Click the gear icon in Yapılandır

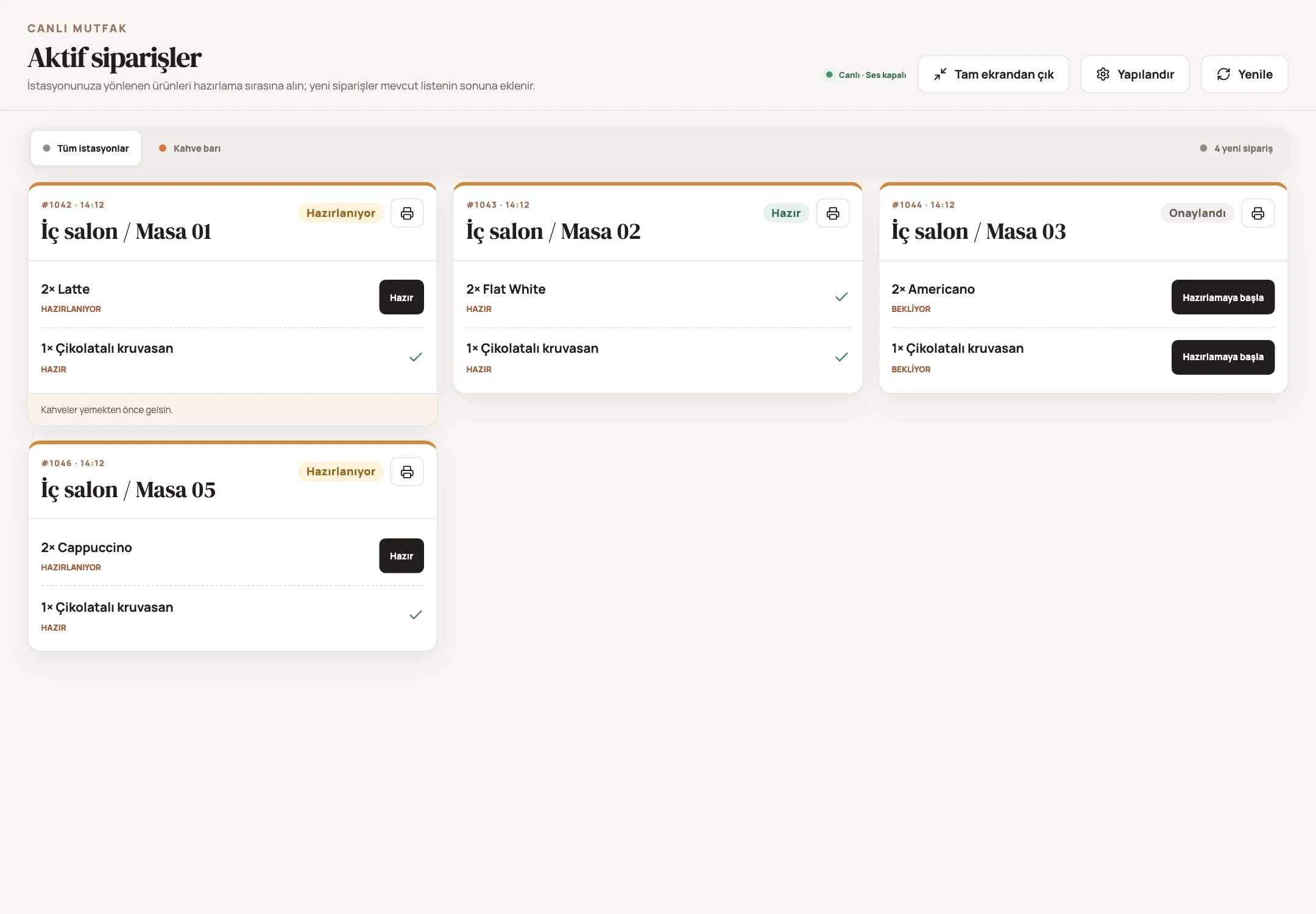1103,74
